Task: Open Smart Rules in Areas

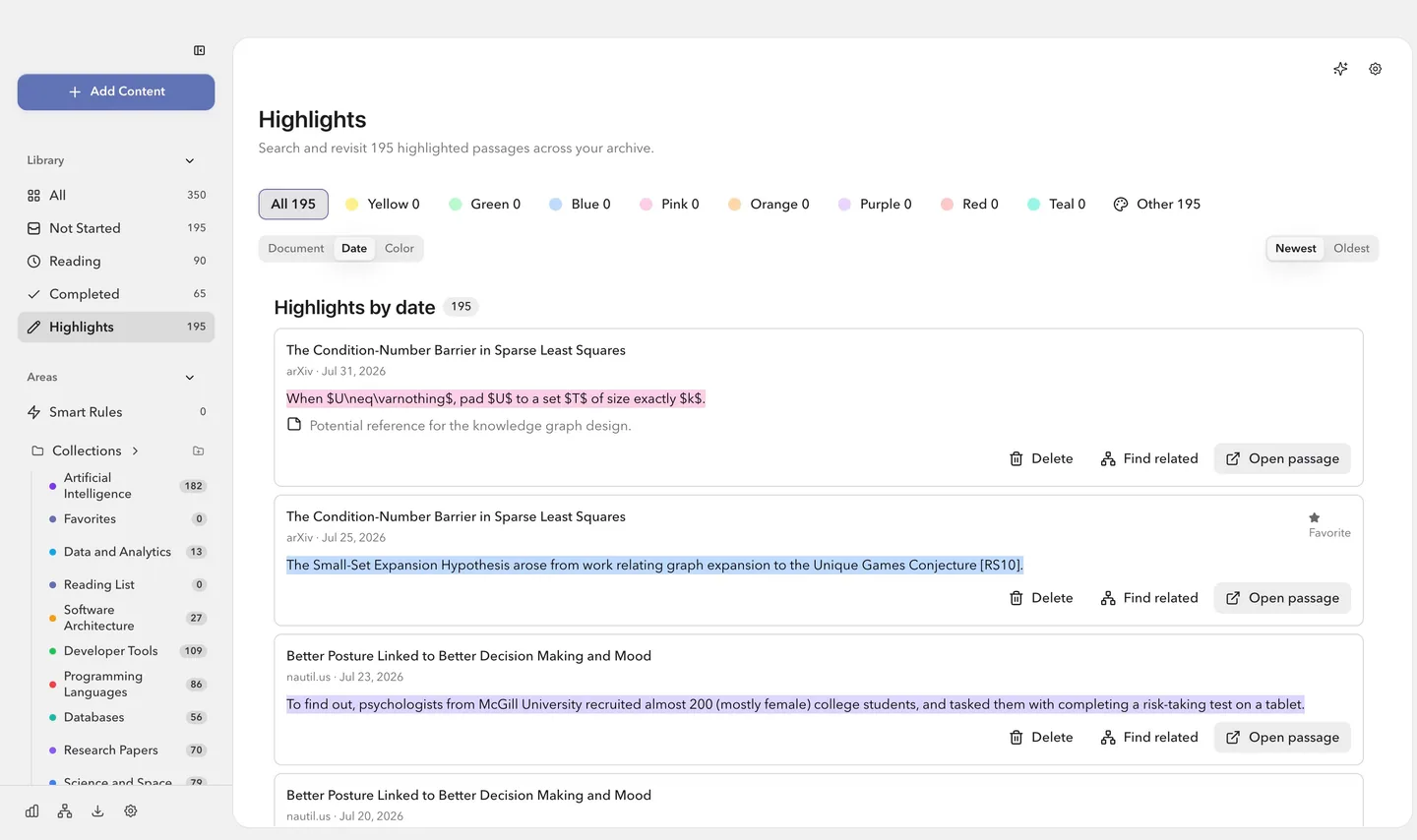Action: pos(116,412)
